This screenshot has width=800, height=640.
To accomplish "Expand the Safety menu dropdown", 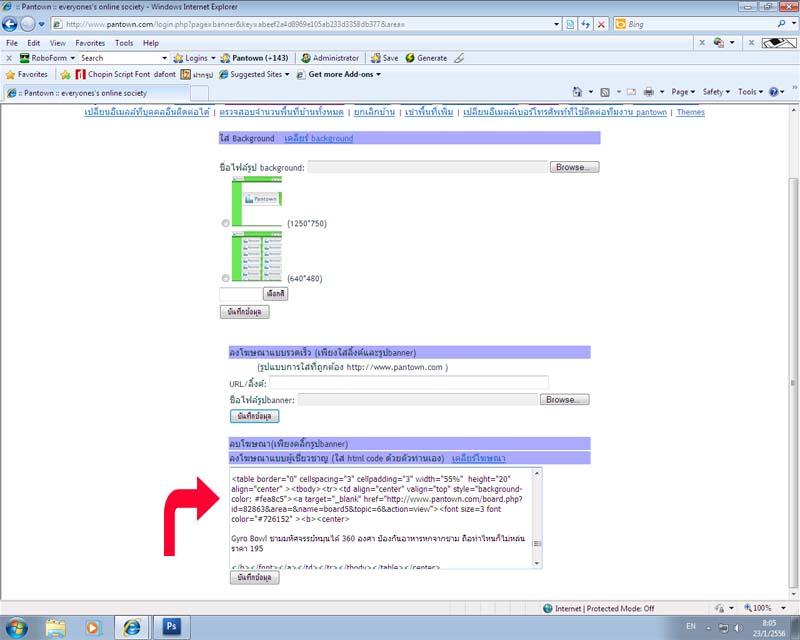I will point(716,92).
